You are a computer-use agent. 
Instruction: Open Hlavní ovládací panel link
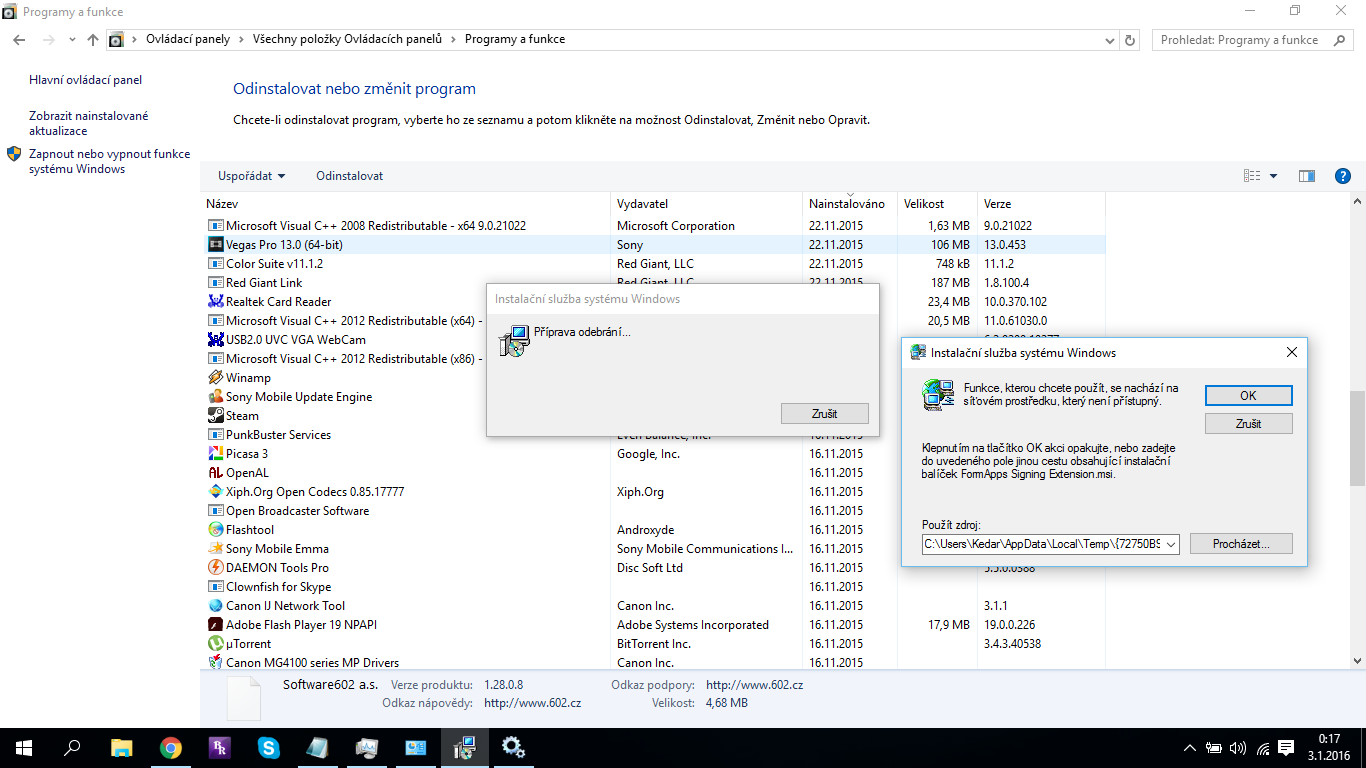[x=86, y=80]
